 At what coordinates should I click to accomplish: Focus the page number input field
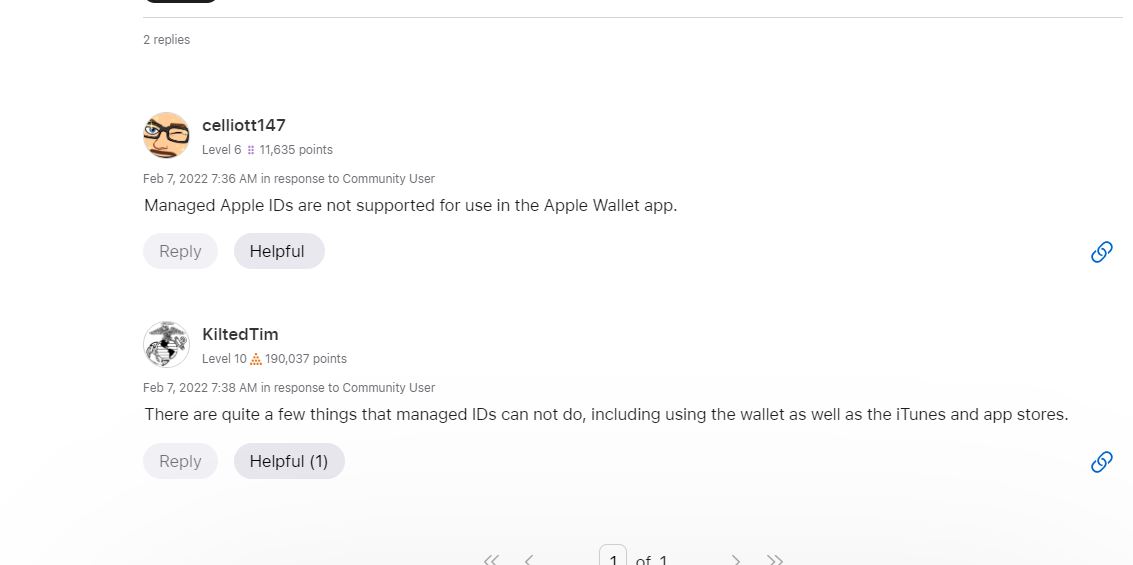point(613,557)
